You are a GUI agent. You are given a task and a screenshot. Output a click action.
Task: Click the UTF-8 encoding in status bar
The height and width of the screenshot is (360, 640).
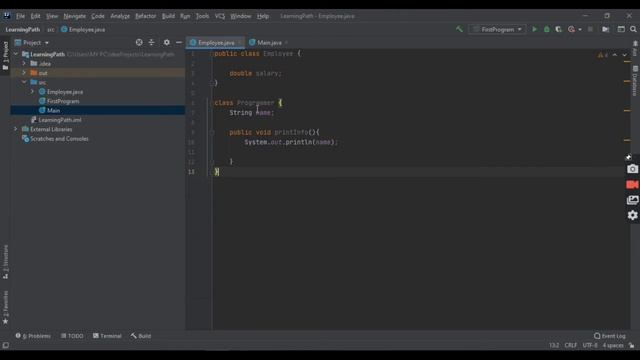coord(590,345)
